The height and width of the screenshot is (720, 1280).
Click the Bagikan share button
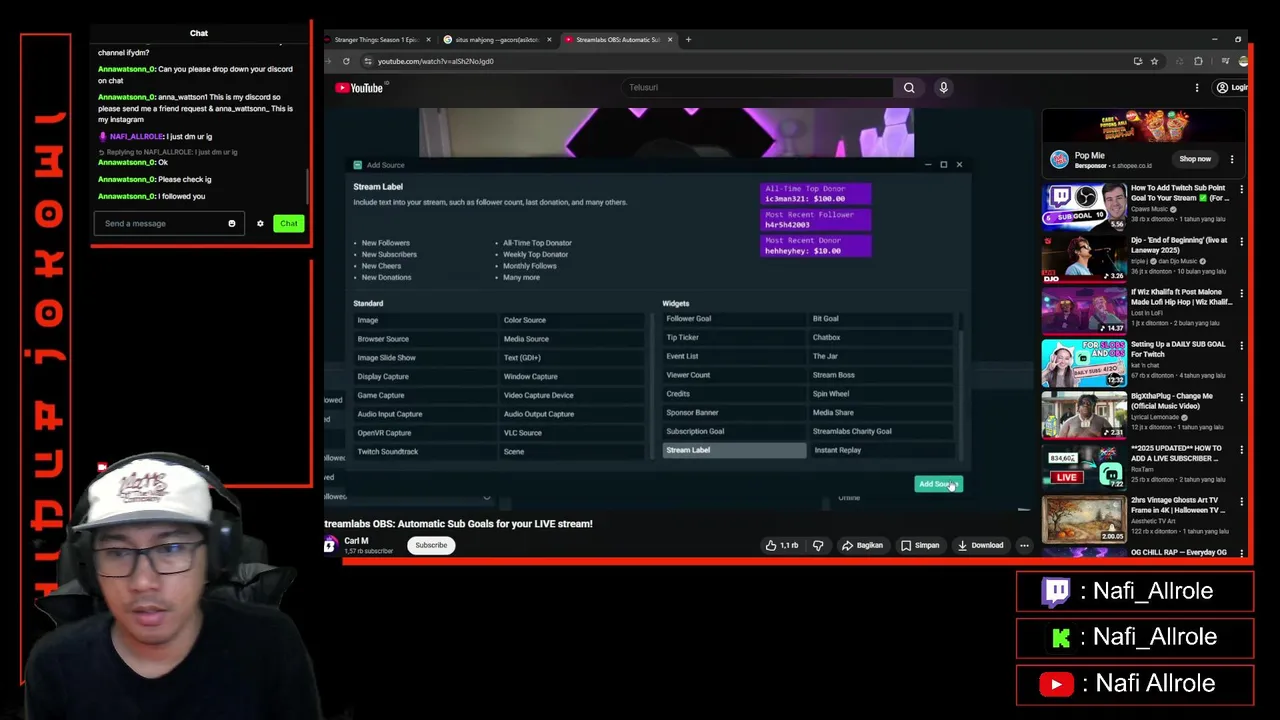point(862,545)
